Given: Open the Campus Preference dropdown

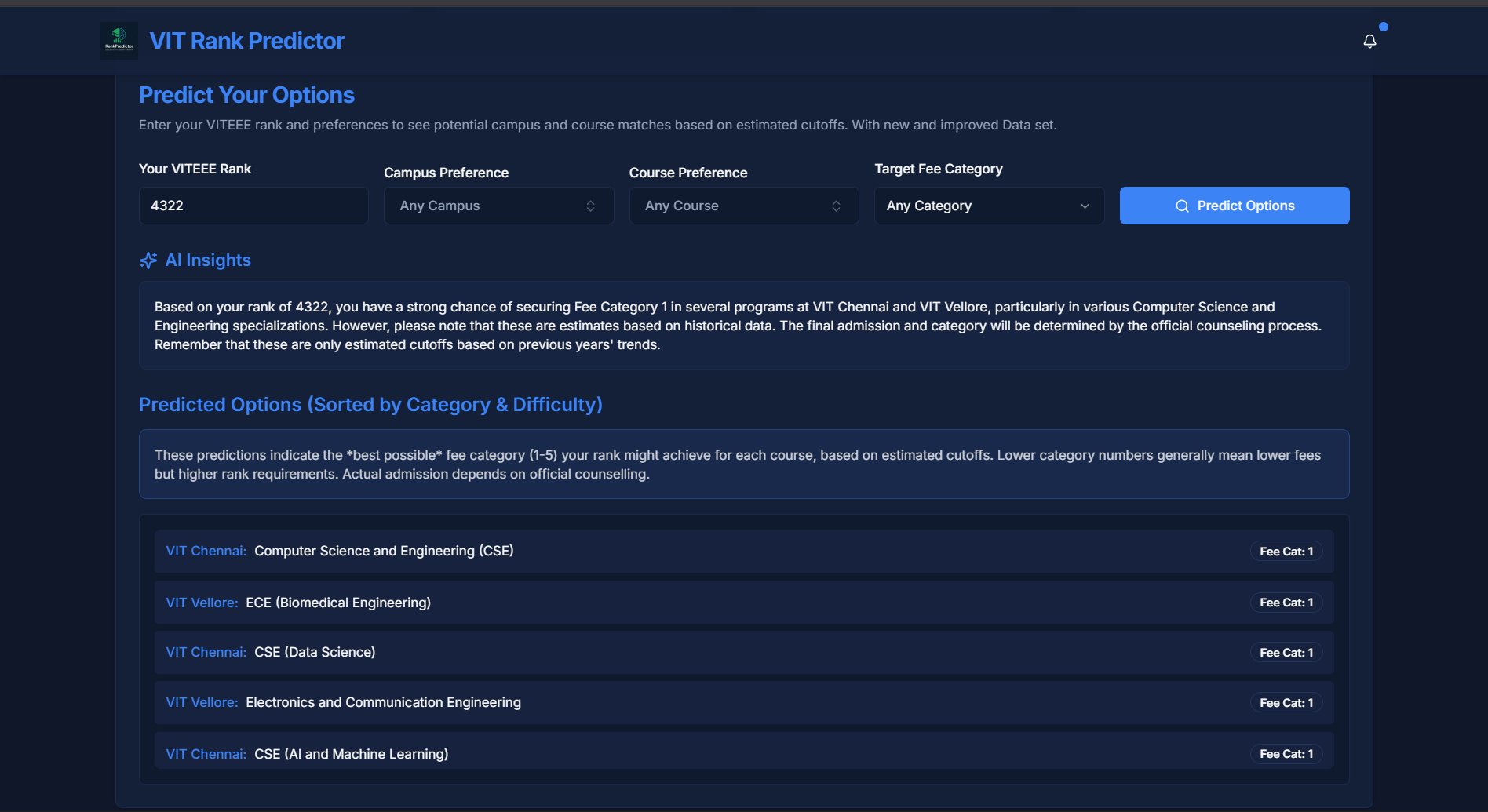Looking at the screenshot, I should pyautogui.click(x=498, y=206).
